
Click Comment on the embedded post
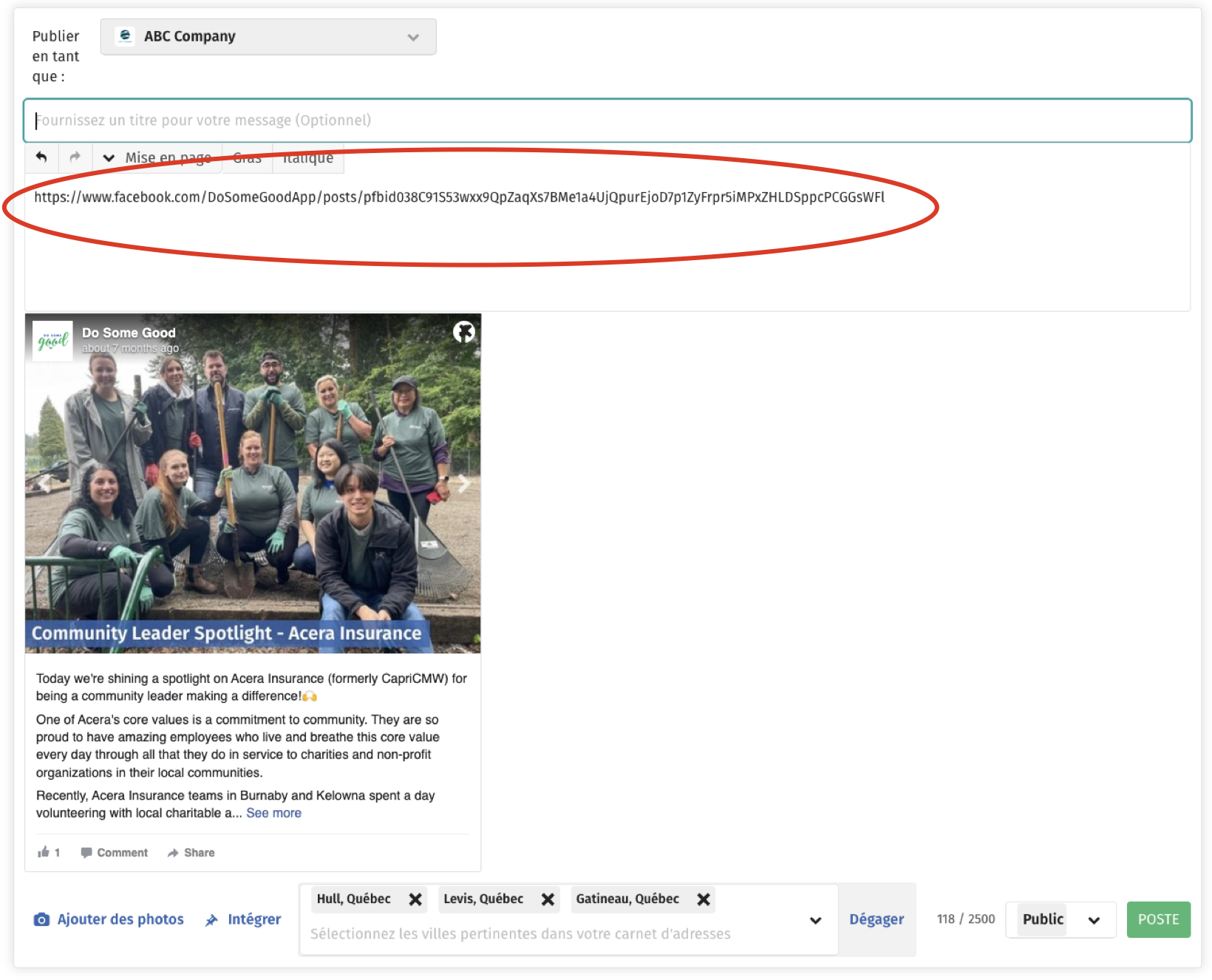coord(115,853)
